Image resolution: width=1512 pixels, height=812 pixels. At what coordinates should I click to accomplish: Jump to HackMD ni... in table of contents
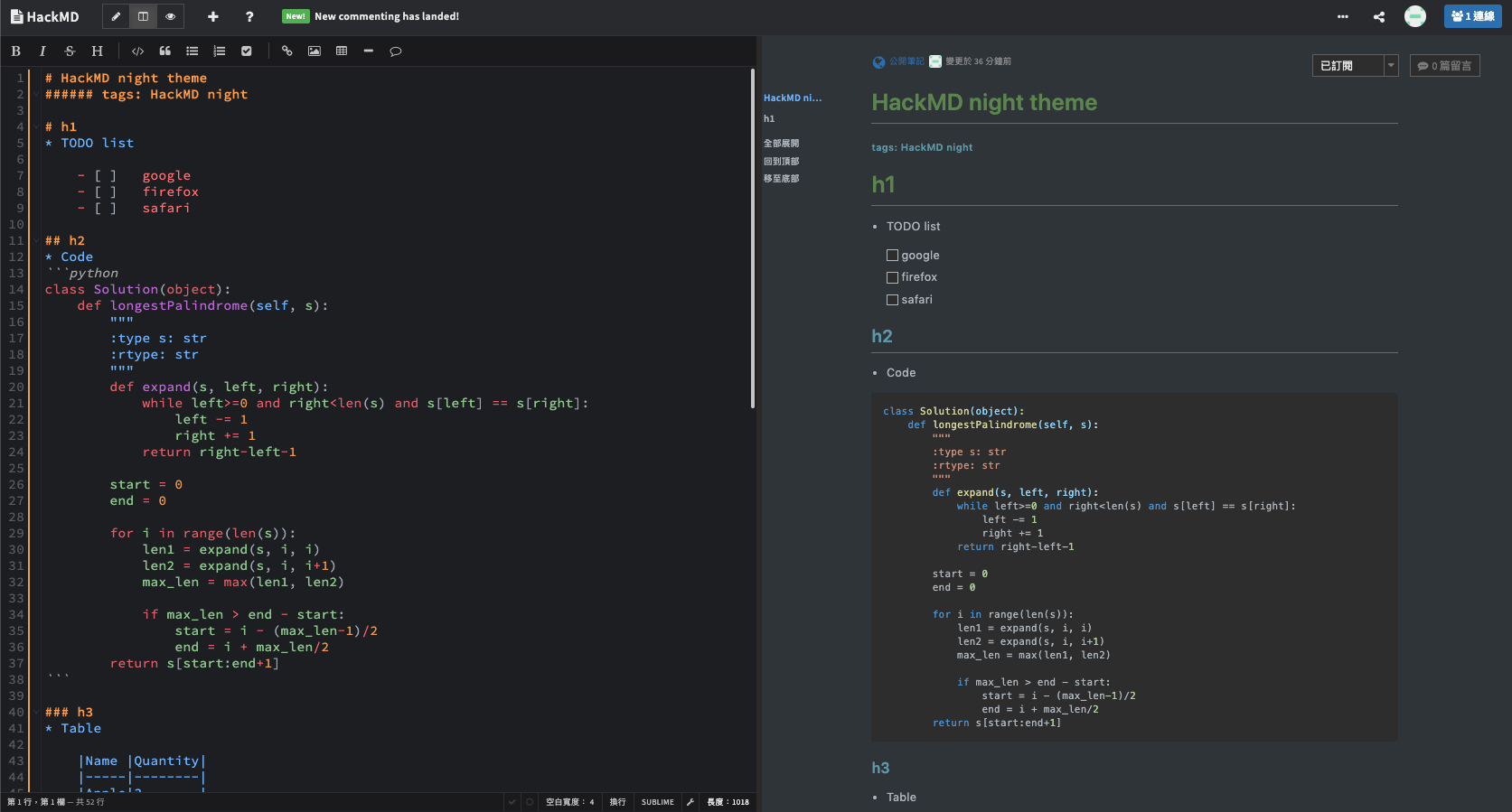[x=793, y=98]
